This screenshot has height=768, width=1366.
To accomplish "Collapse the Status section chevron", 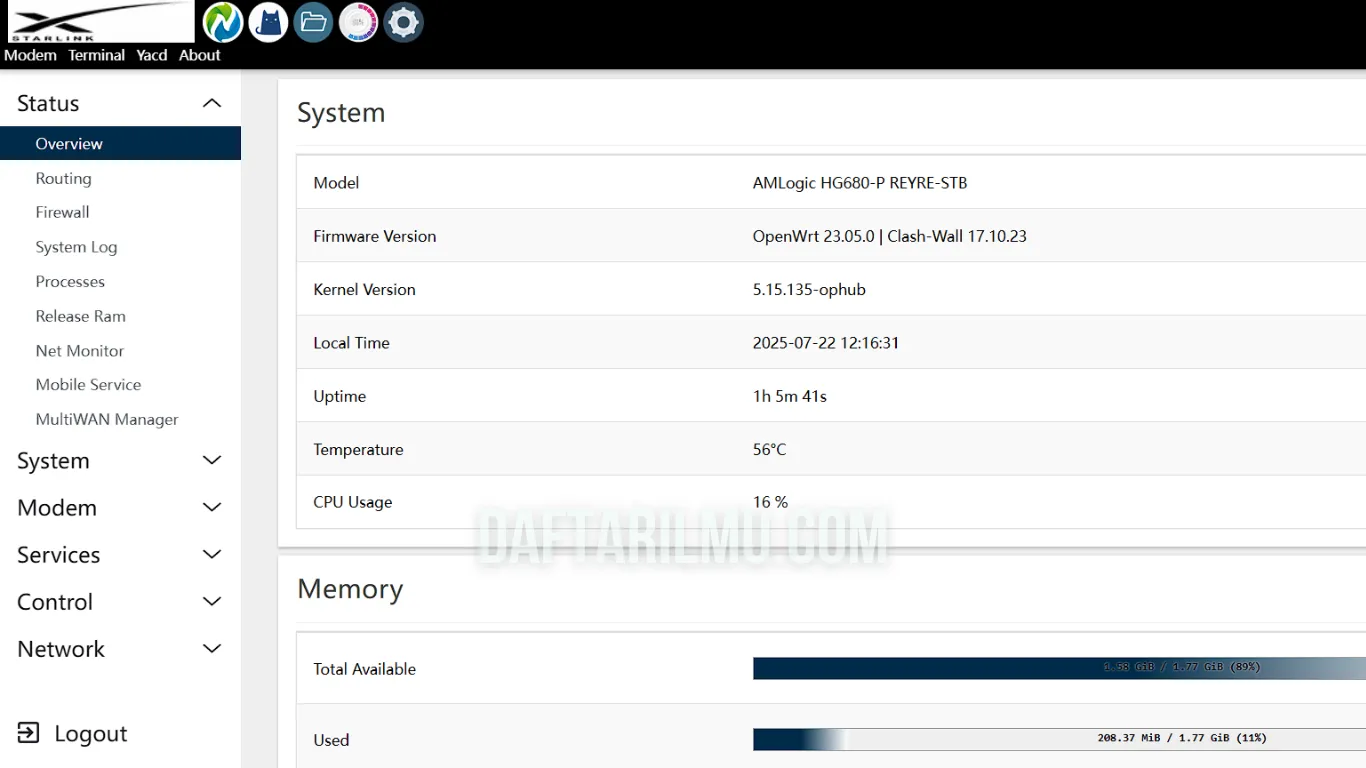I will (x=212, y=103).
